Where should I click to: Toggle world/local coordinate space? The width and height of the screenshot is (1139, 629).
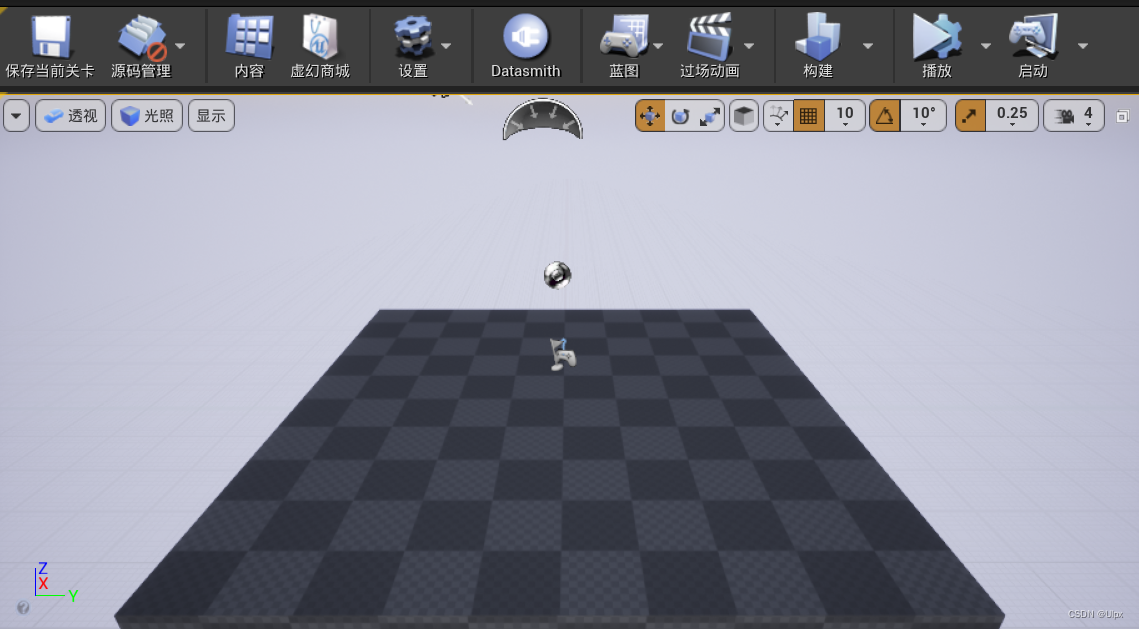(x=744, y=116)
